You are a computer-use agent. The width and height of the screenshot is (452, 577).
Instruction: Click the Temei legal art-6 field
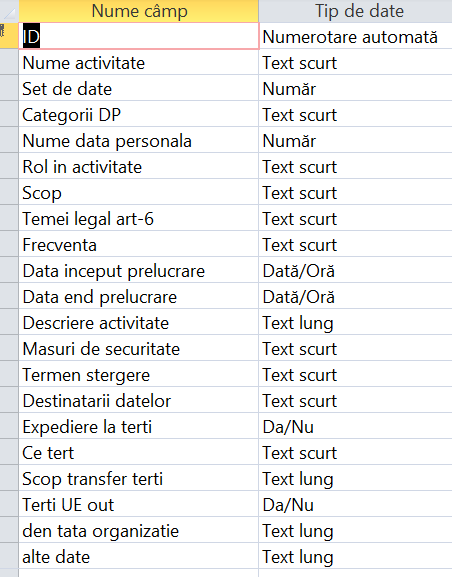[139, 219]
